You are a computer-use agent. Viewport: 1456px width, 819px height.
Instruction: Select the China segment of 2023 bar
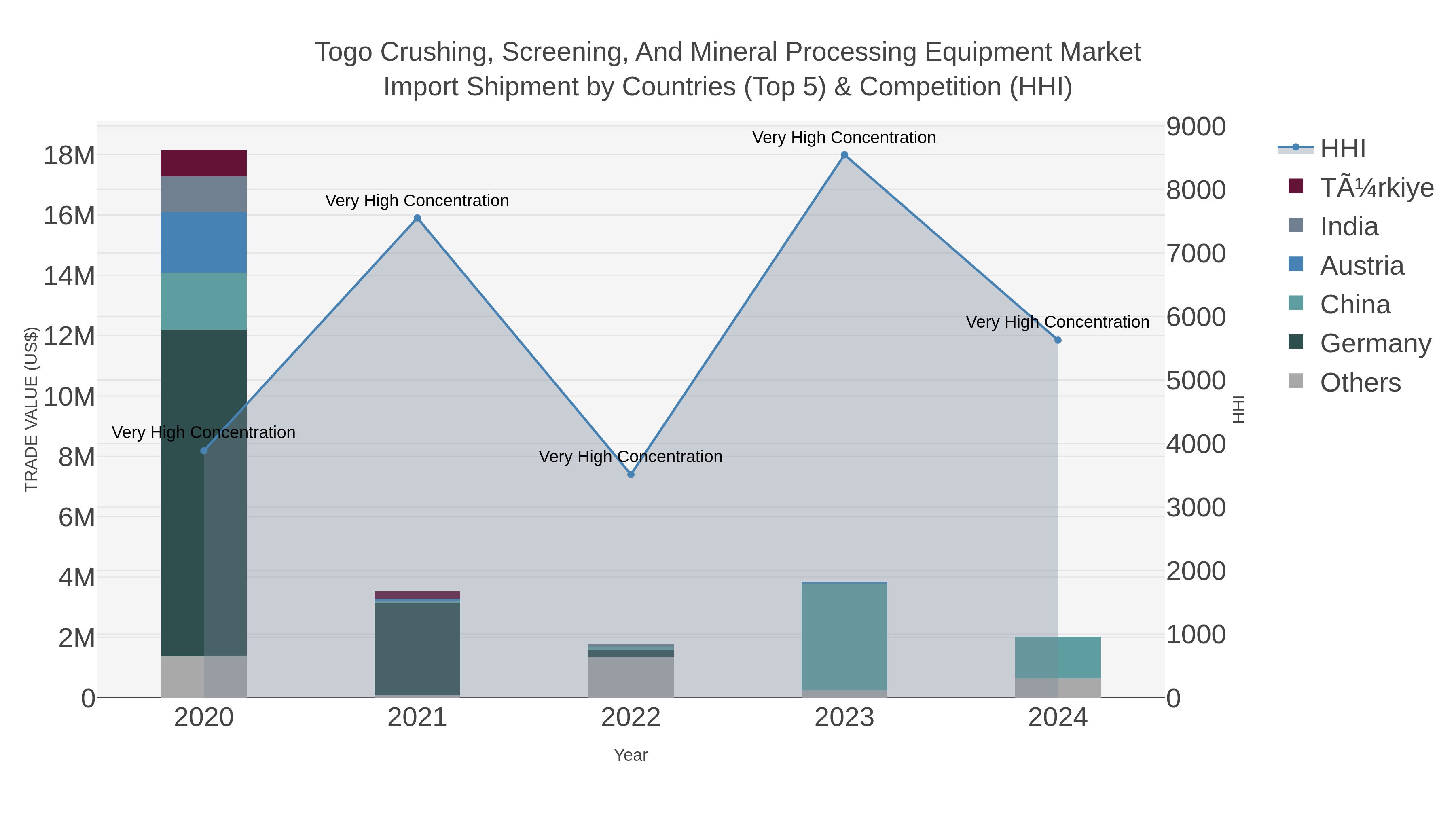tap(844, 637)
